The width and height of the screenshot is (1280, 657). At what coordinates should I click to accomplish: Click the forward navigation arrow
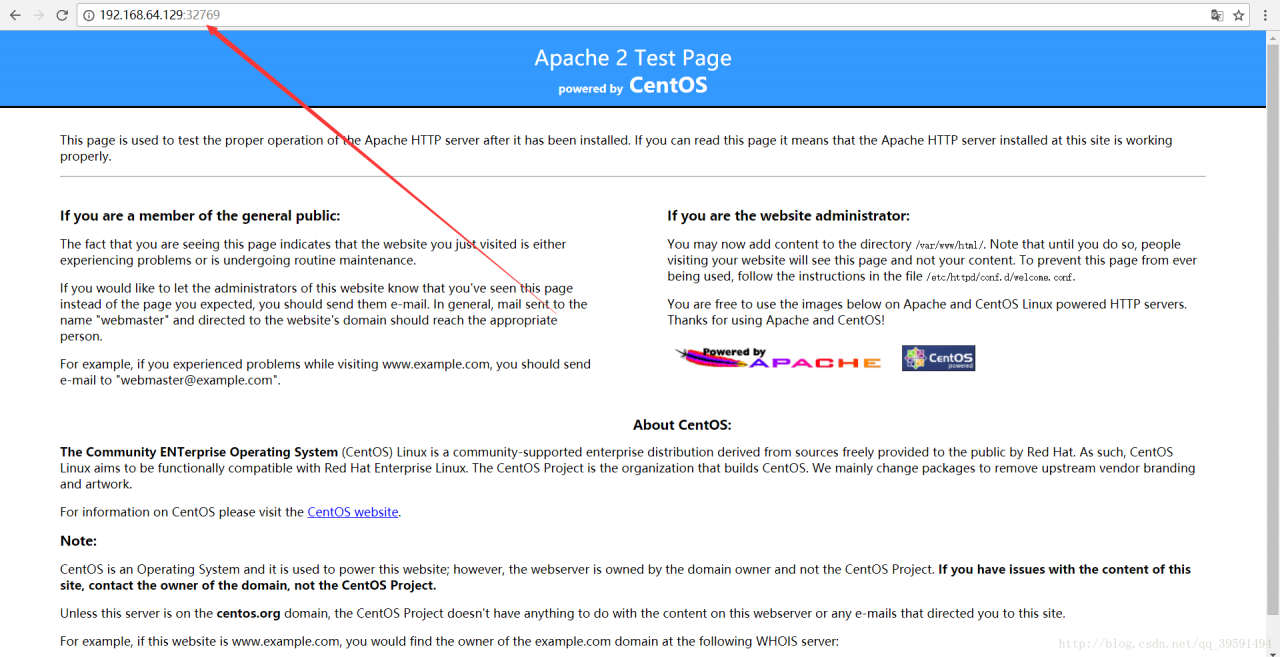click(x=38, y=15)
